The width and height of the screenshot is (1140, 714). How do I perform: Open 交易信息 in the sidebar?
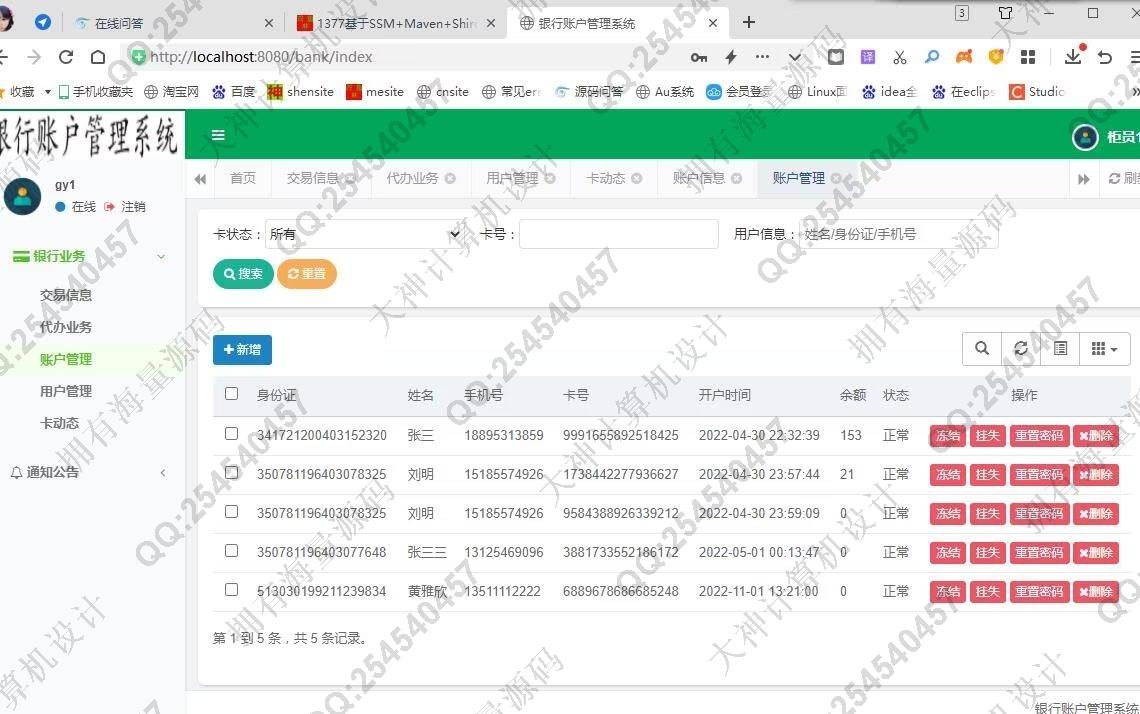66,295
